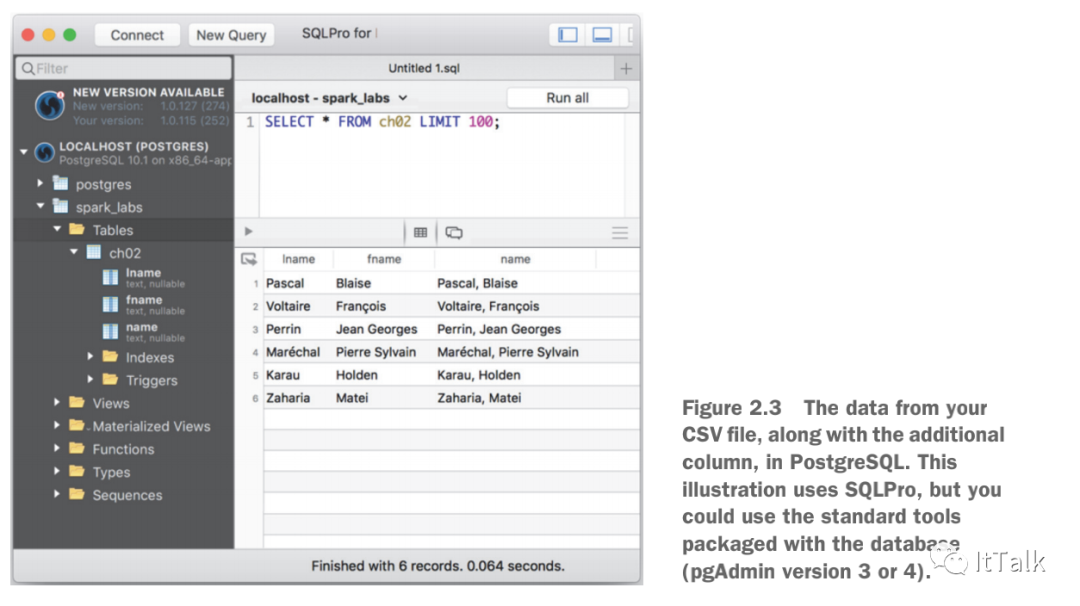
Task: Collapse the LOCALHOST (POSTGRES) server node
Action: pos(24,152)
